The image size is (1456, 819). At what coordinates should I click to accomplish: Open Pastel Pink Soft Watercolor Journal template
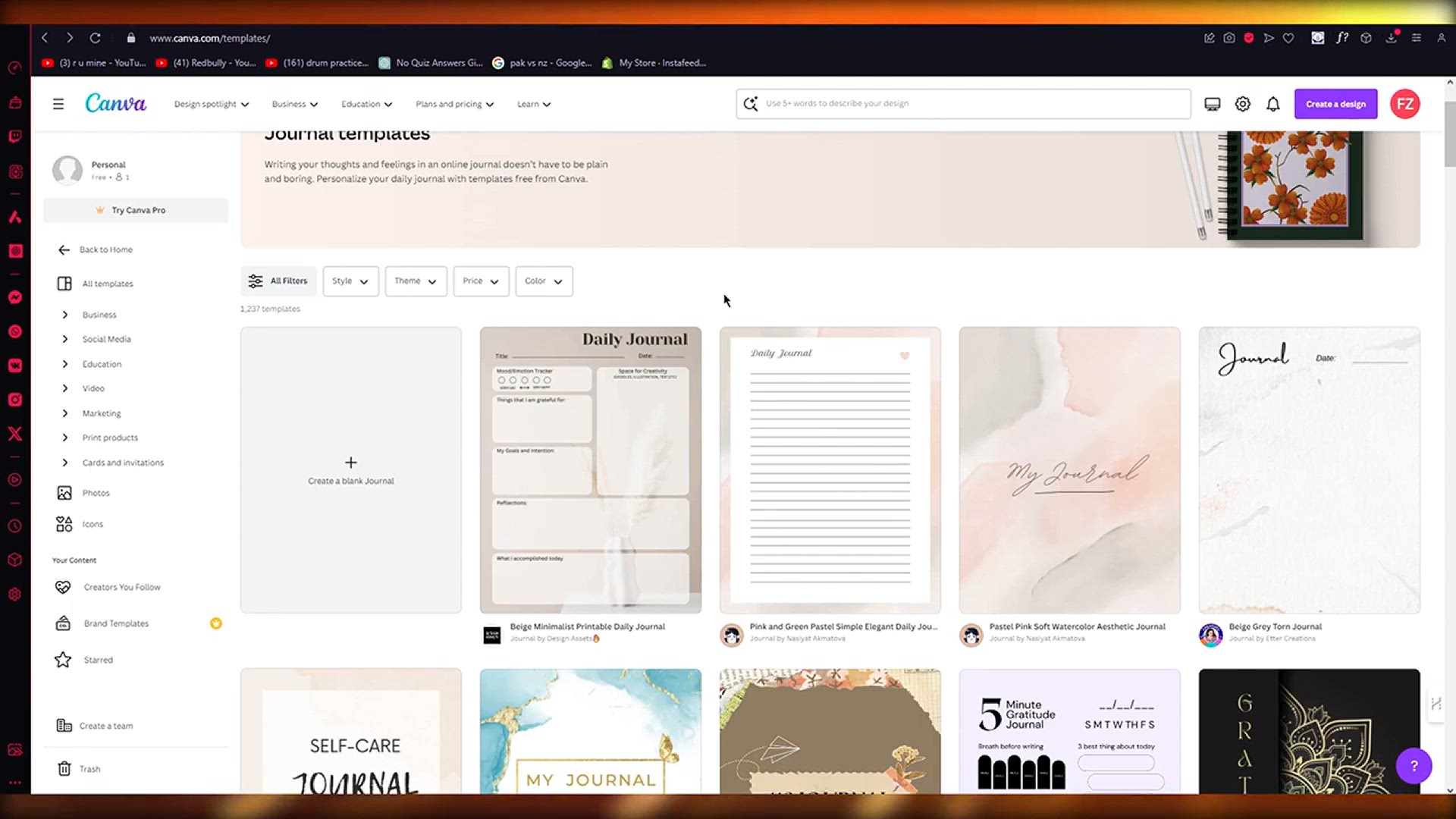[1069, 470]
